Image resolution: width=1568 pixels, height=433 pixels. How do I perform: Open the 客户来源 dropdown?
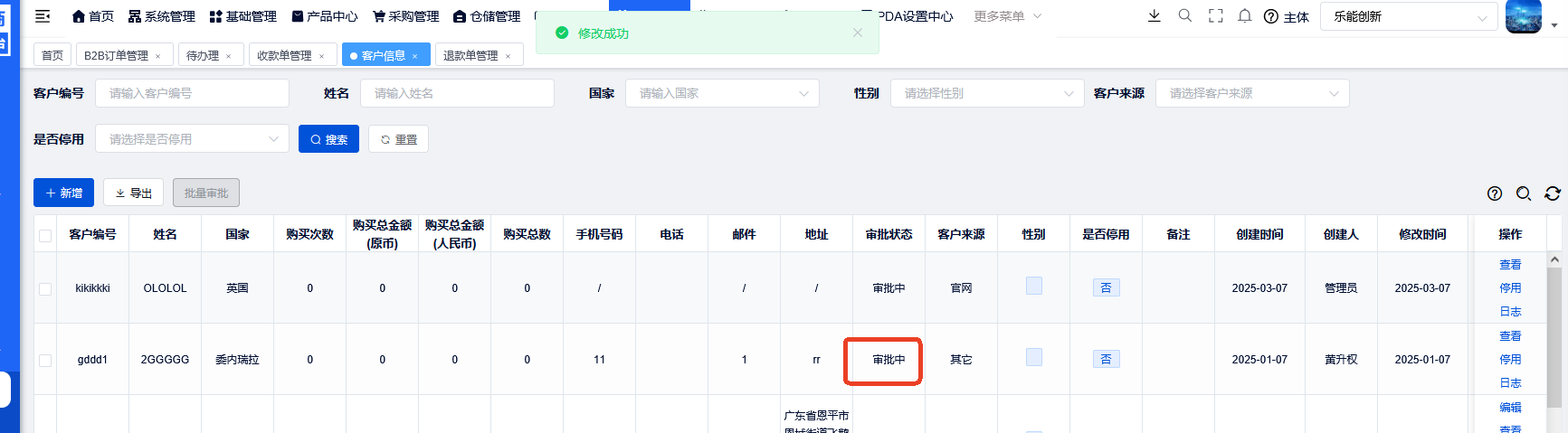point(1251,93)
